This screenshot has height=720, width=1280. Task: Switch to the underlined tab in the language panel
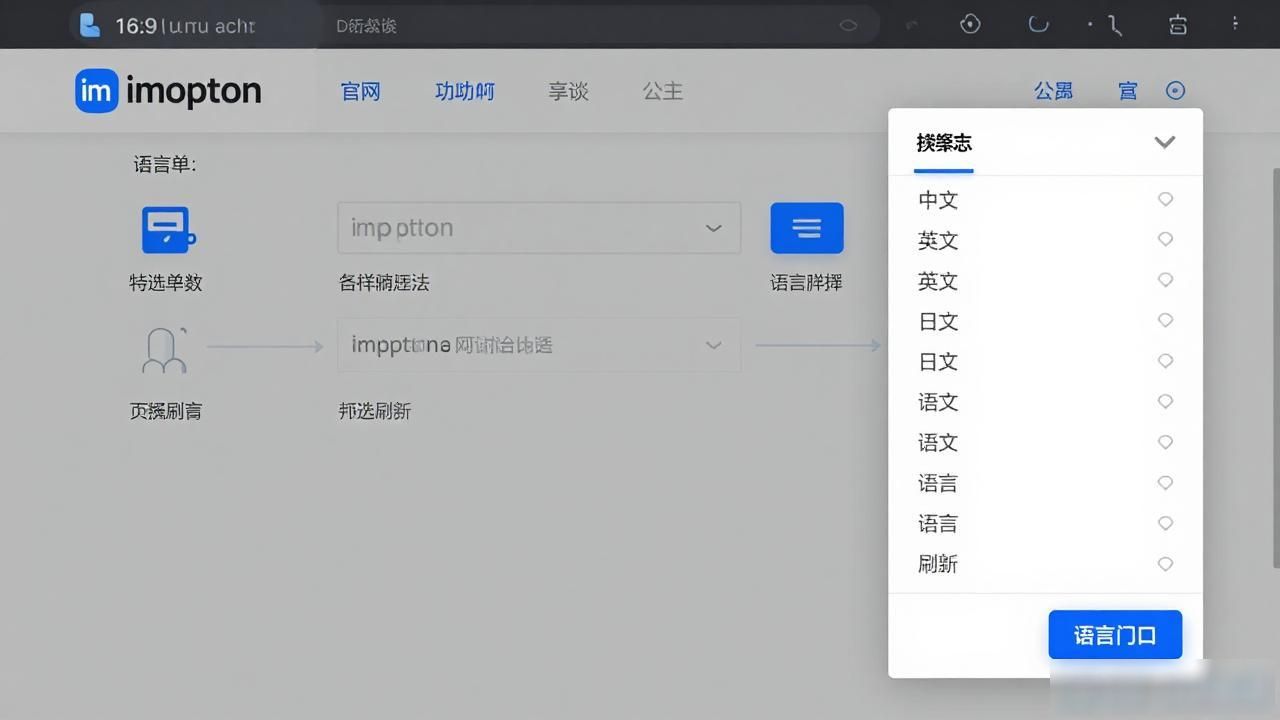944,143
